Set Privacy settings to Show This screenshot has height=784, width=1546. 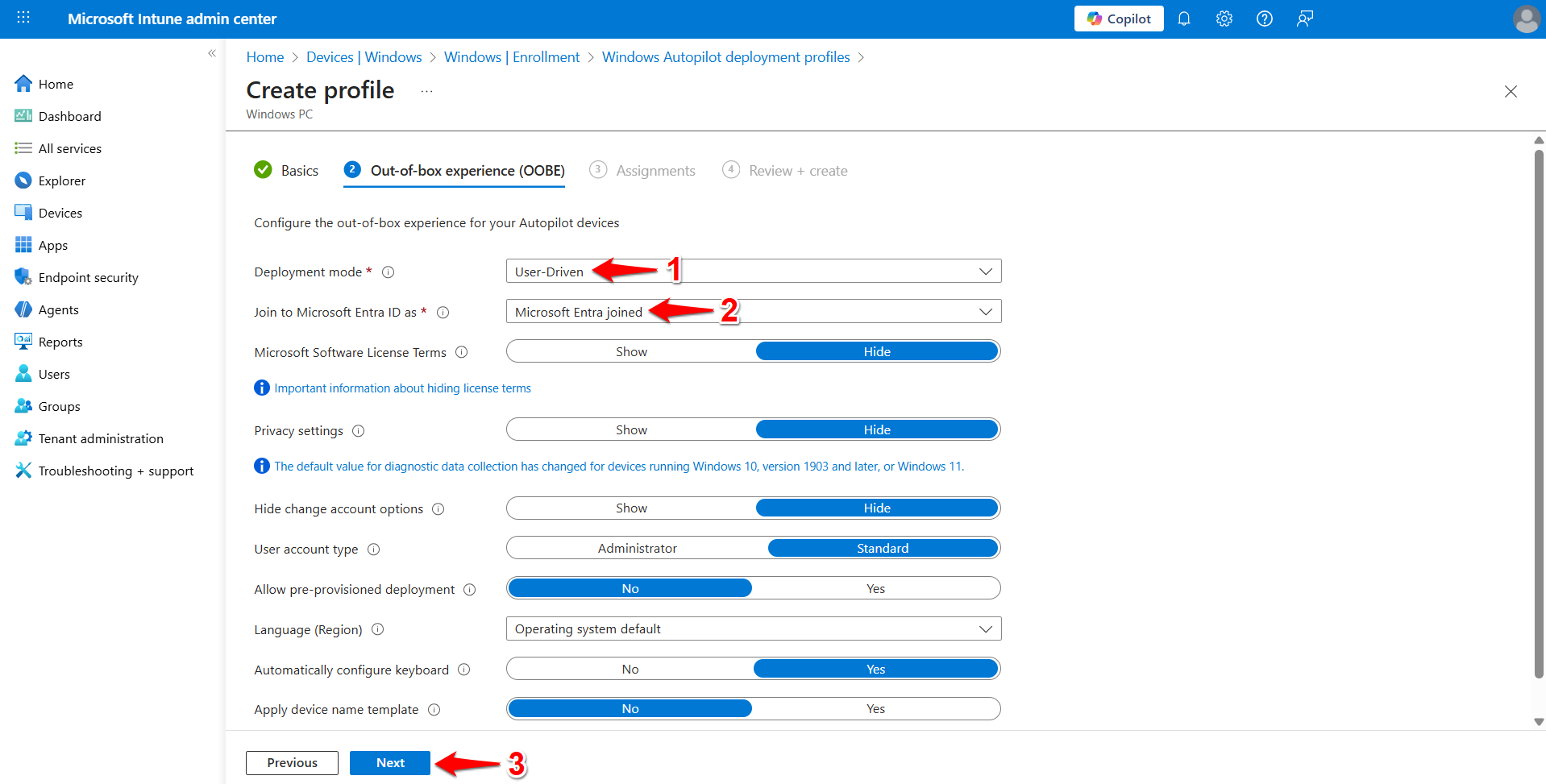631,429
